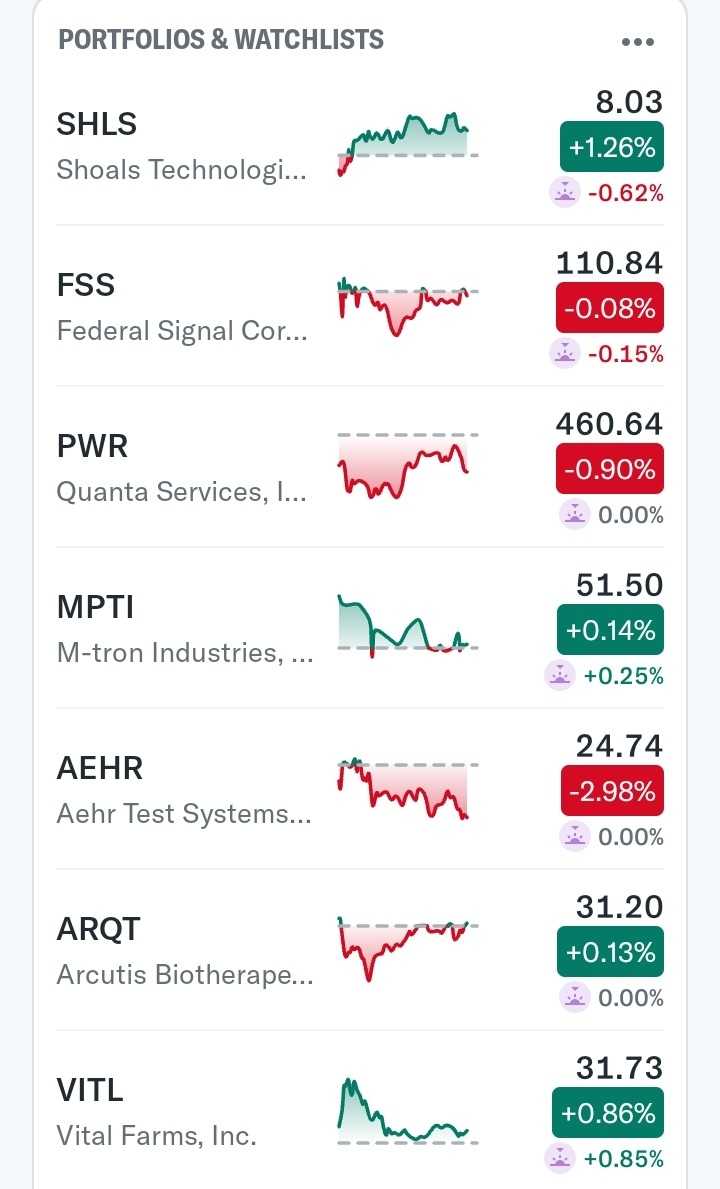Click the SHLS after-hours sunset icon

click(x=565, y=192)
